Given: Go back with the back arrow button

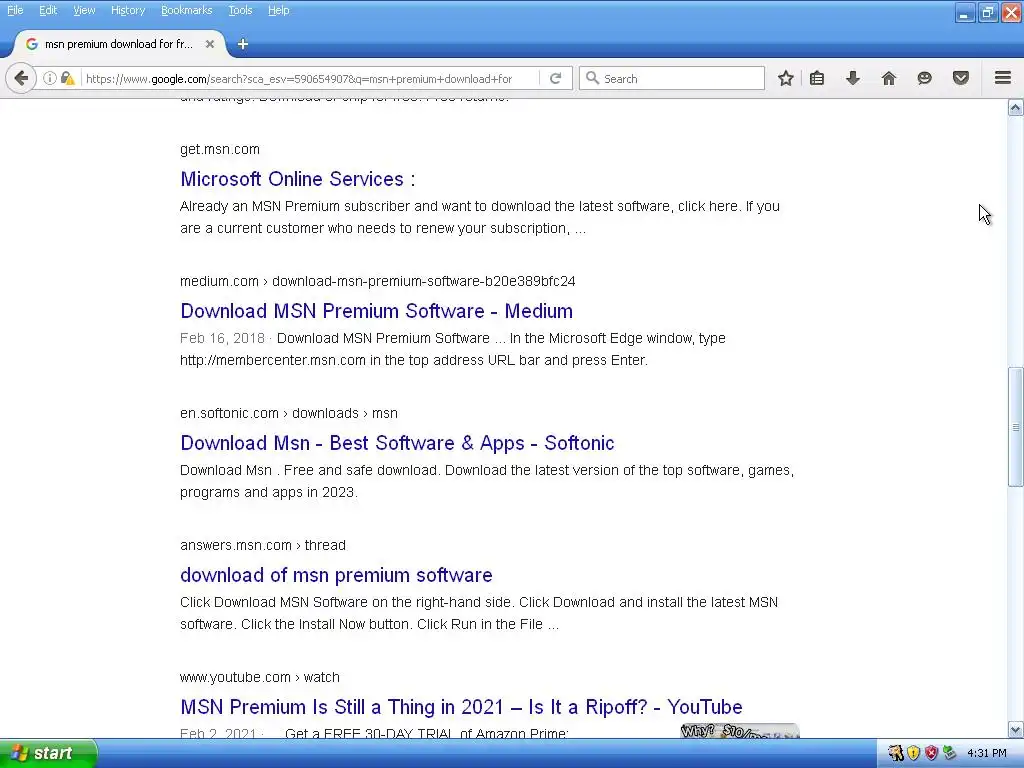Looking at the screenshot, I should tap(21, 78).
